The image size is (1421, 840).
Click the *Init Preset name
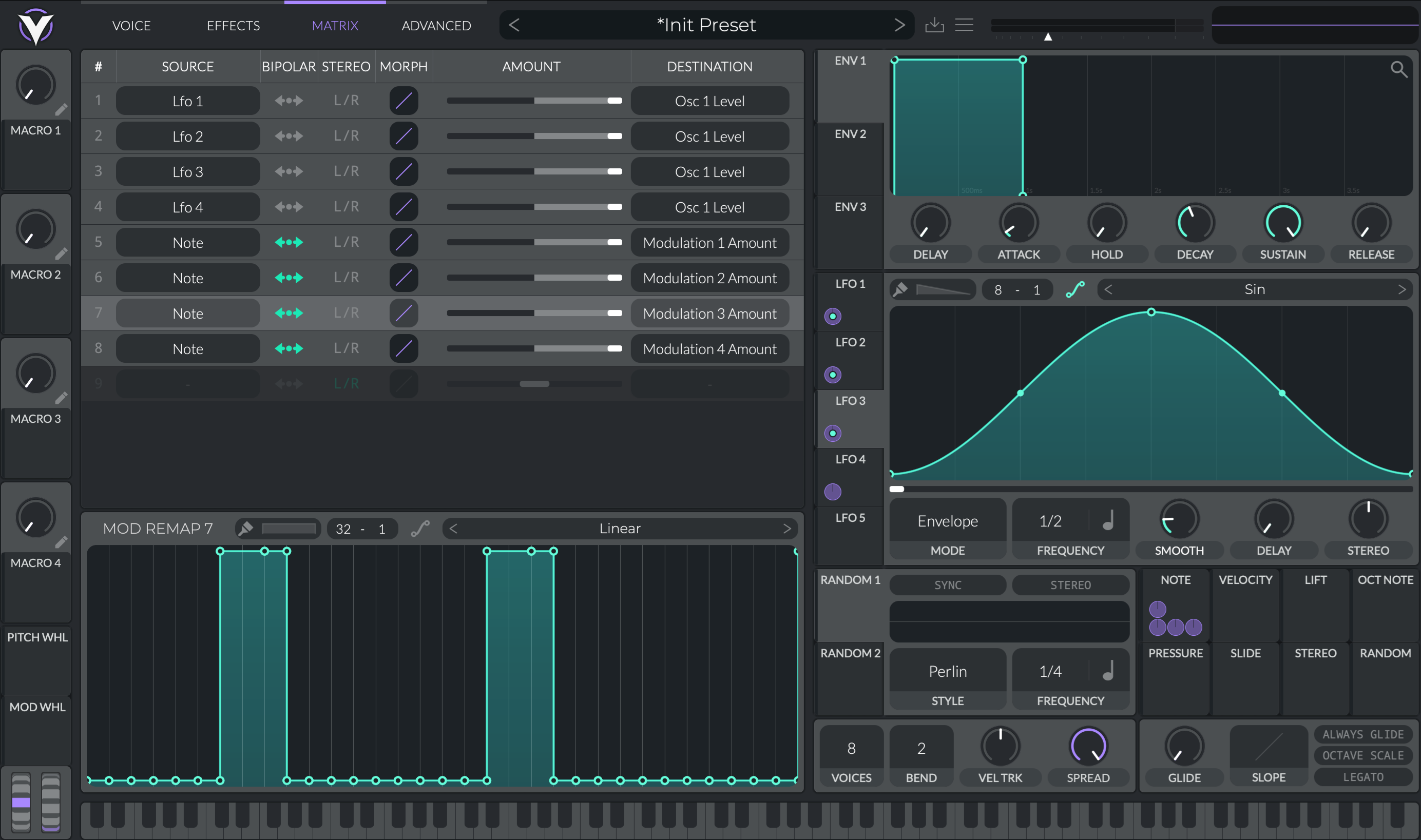pos(706,25)
